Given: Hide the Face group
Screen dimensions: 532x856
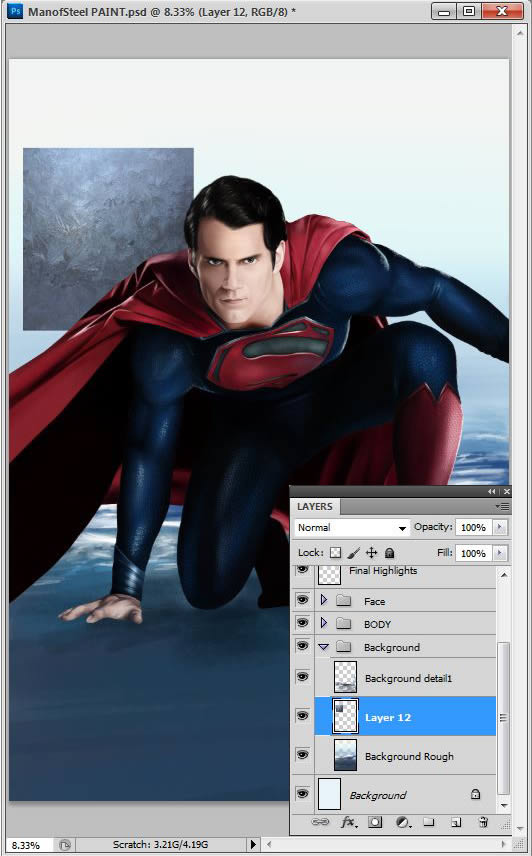Looking at the screenshot, I should point(302,600).
